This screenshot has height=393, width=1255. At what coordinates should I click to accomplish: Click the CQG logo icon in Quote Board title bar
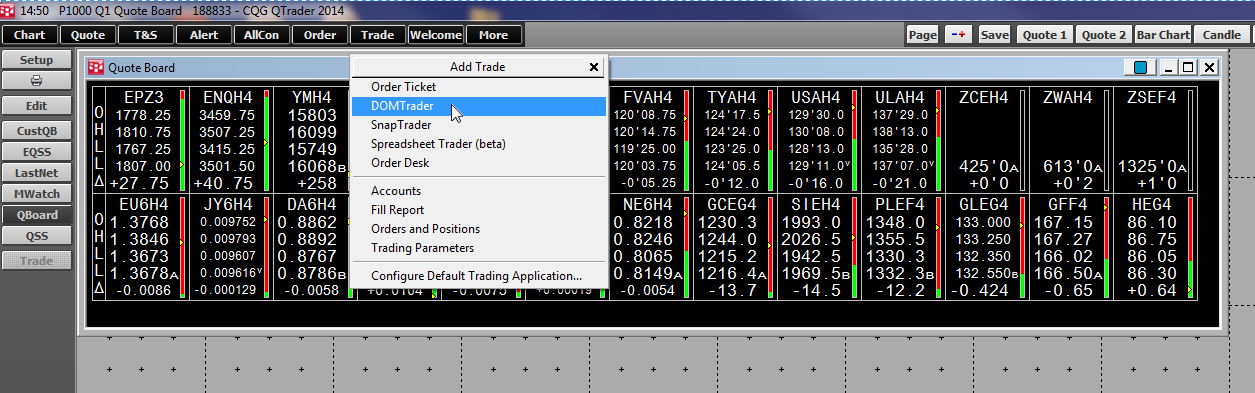tap(97, 68)
